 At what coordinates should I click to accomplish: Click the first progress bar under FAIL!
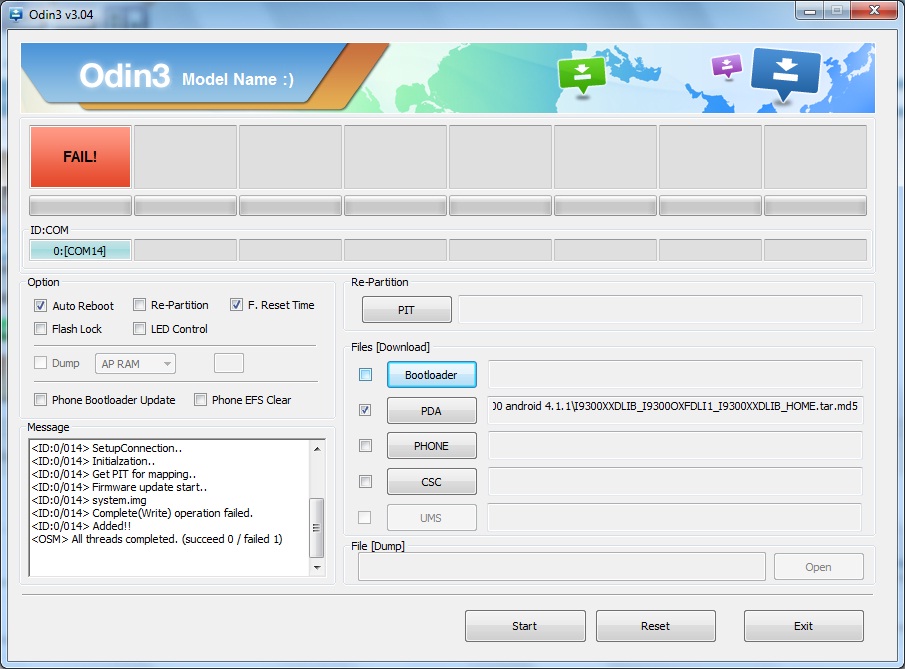tap(80, 205)
